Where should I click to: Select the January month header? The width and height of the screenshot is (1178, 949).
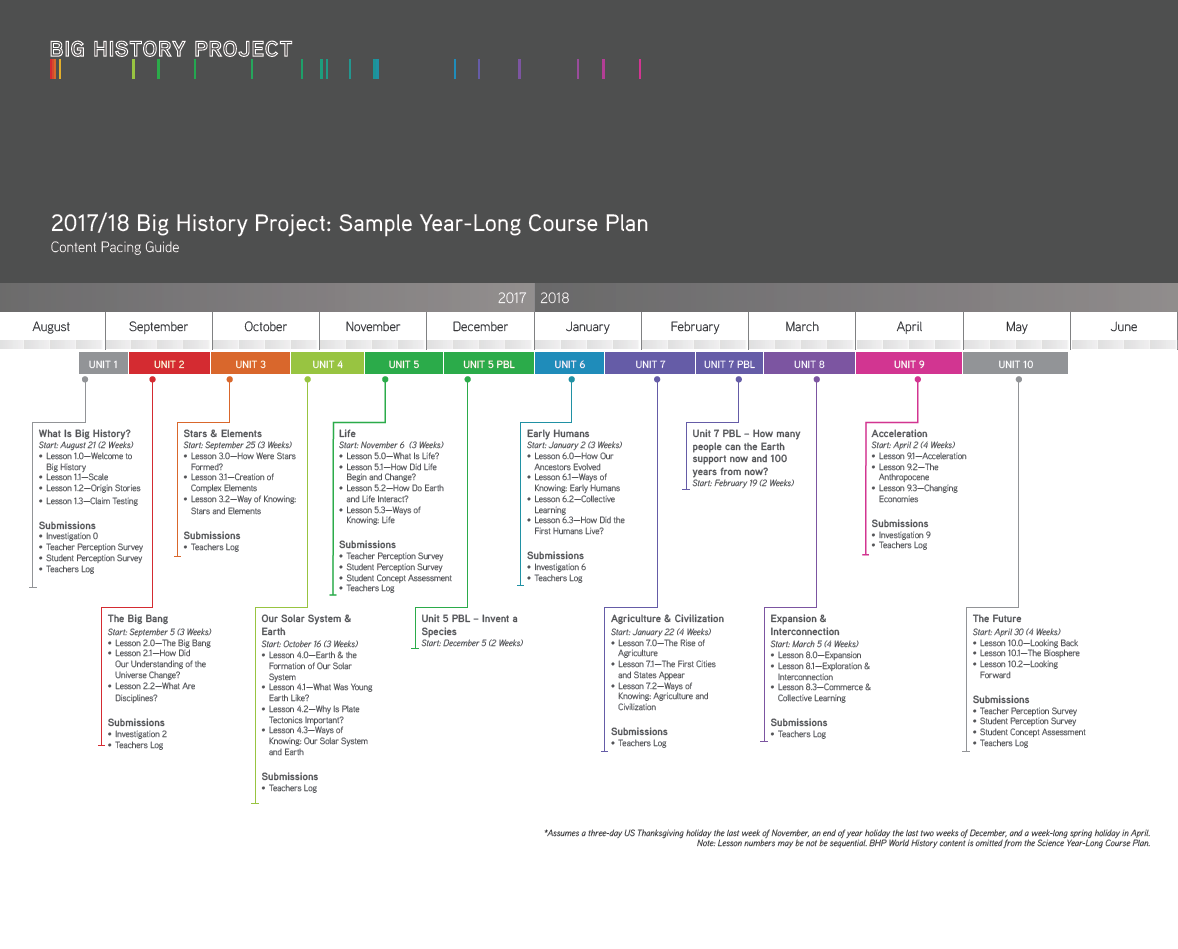pyautogui.click(x=587, y=327)
